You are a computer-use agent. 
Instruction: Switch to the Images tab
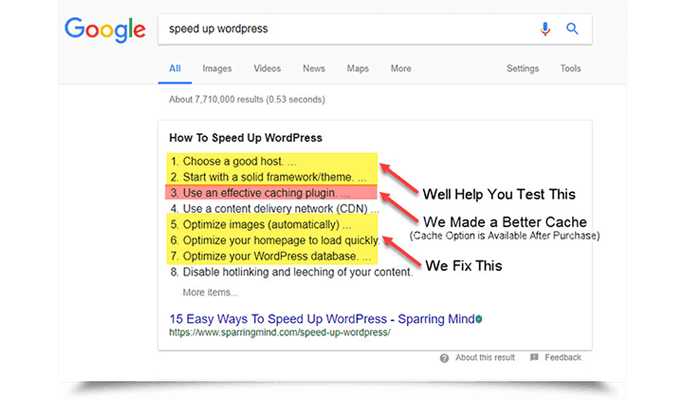click(x=217, y=69)
